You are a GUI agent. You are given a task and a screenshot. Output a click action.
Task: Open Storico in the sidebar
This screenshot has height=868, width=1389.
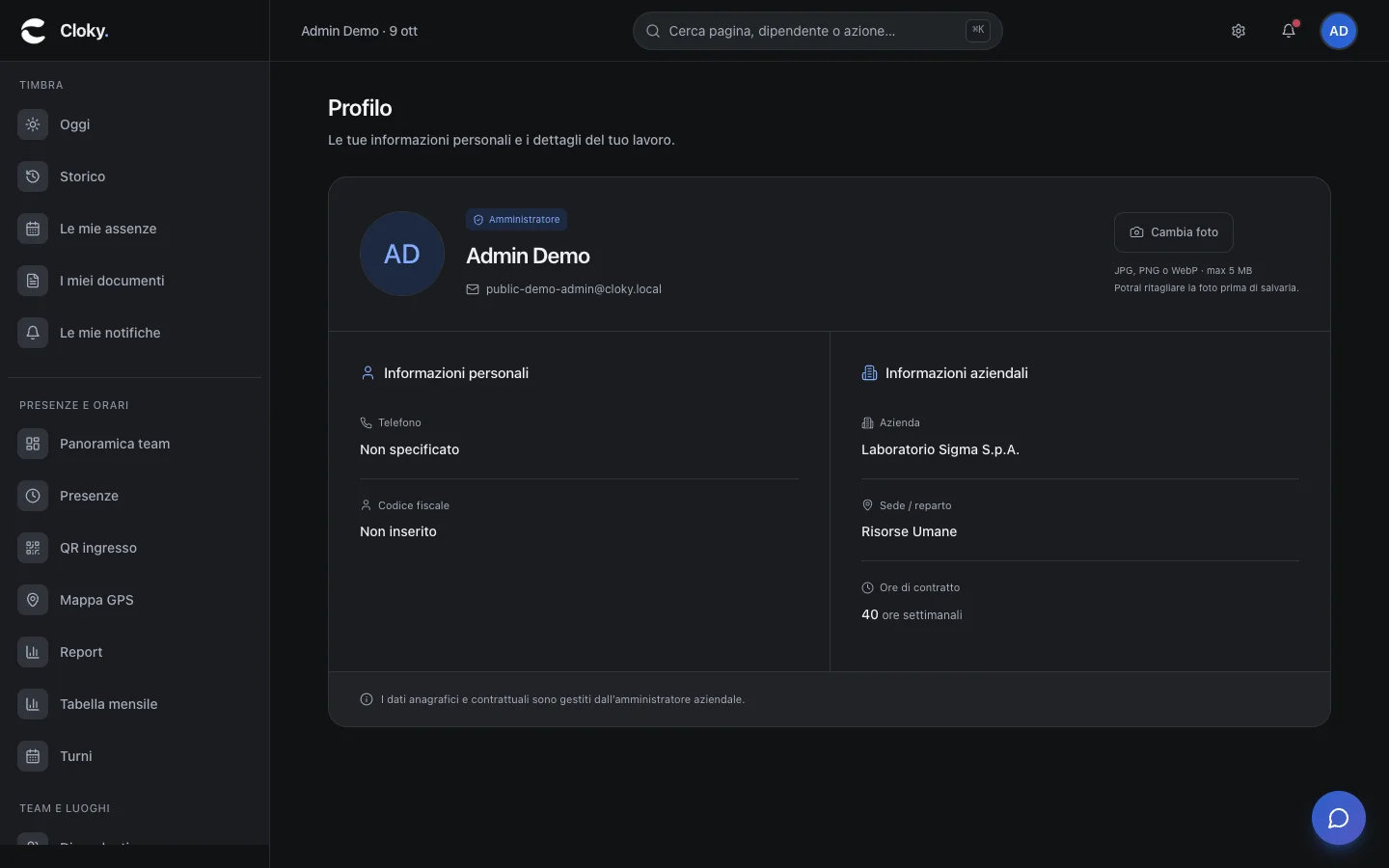point(134,176)
